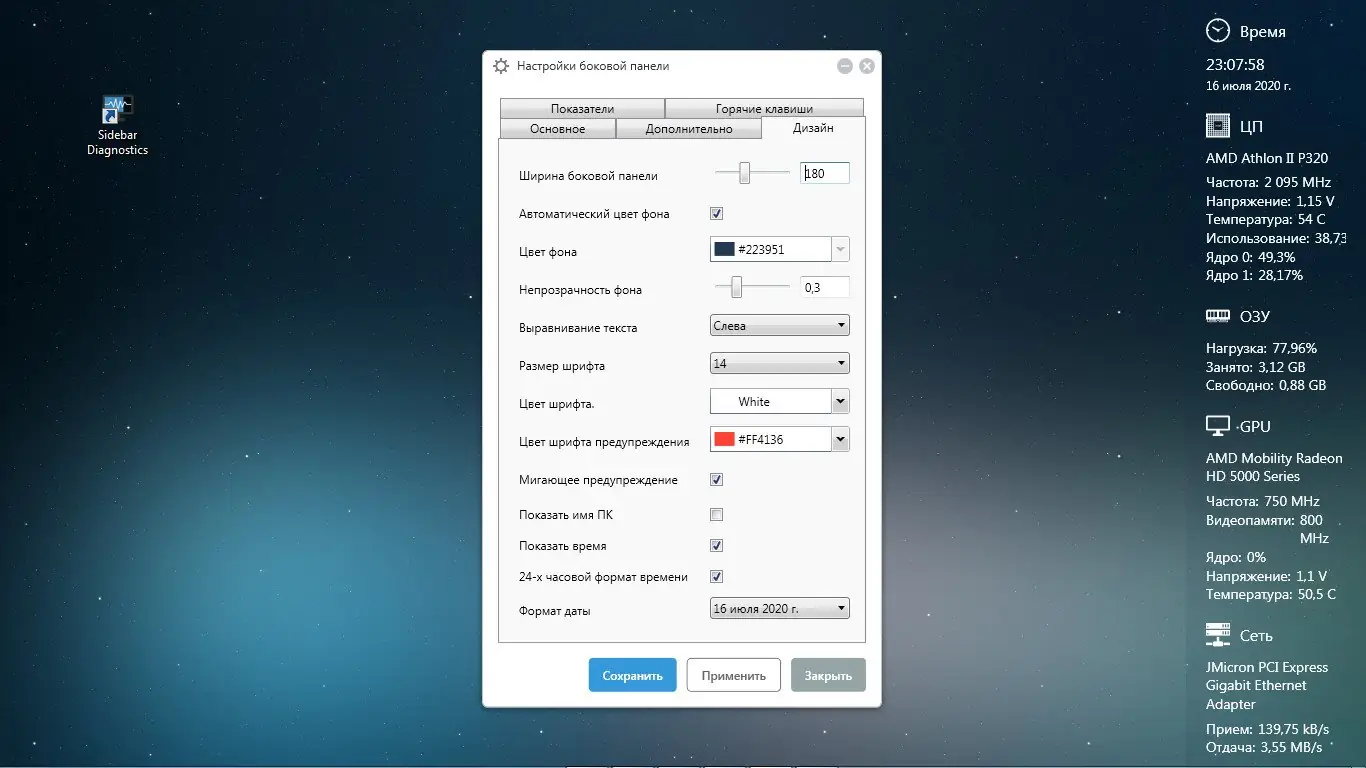This screenshot has width=1366, height=768.
Task: Click the clock icon beside Время
Action: click(x=1218, y=31)
